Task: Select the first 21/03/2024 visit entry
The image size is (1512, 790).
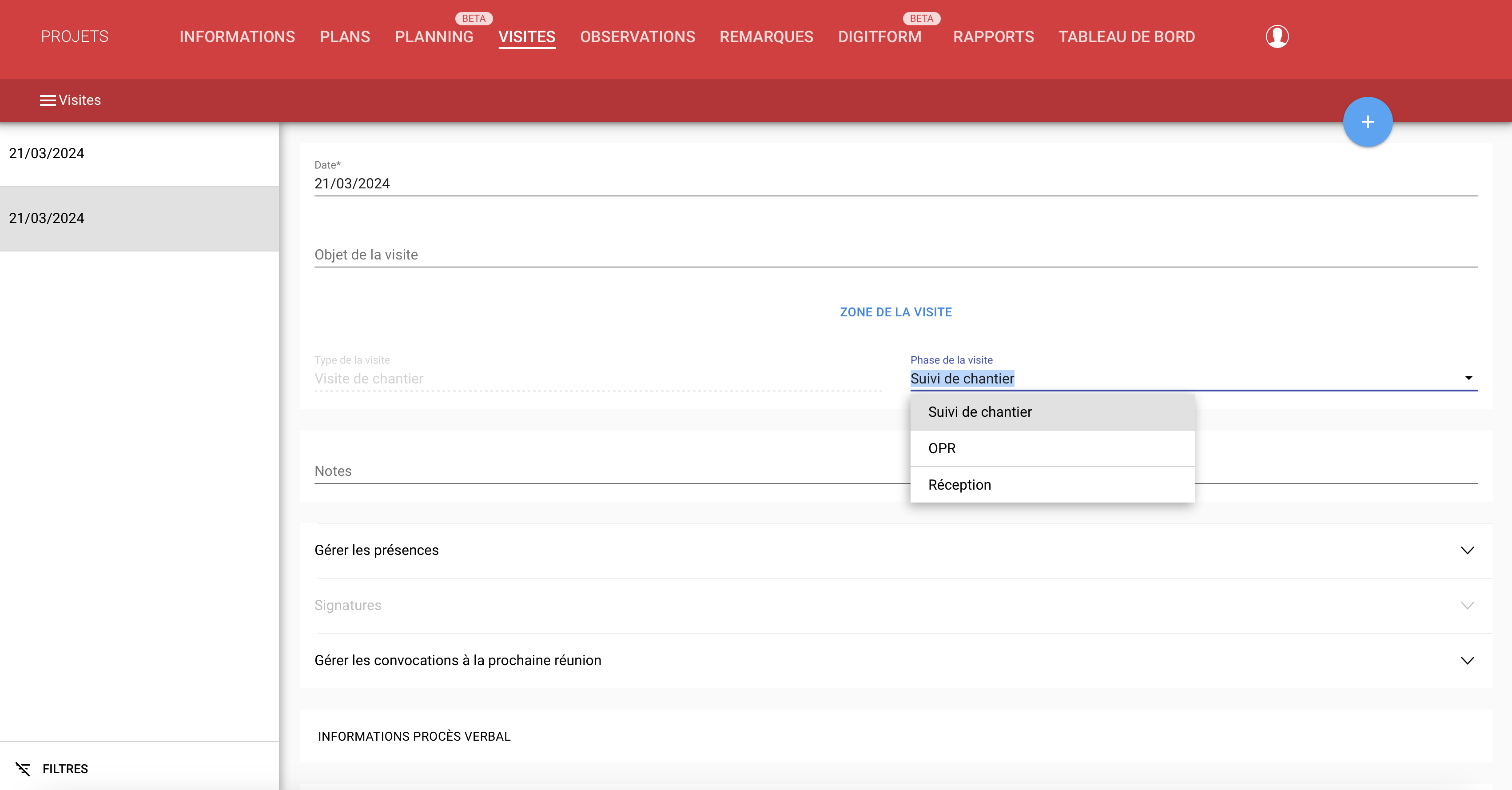Action: tap(139, 154)
